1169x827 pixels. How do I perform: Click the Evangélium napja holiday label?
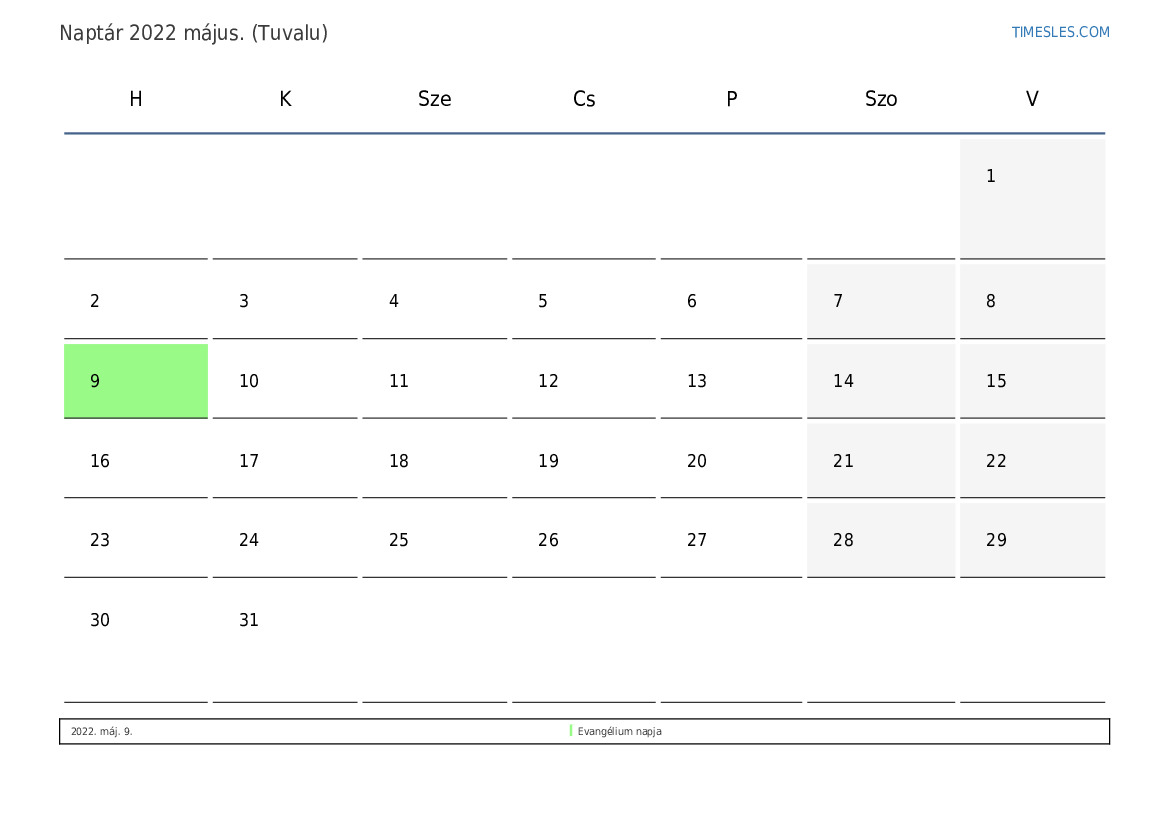click(620, 731)
